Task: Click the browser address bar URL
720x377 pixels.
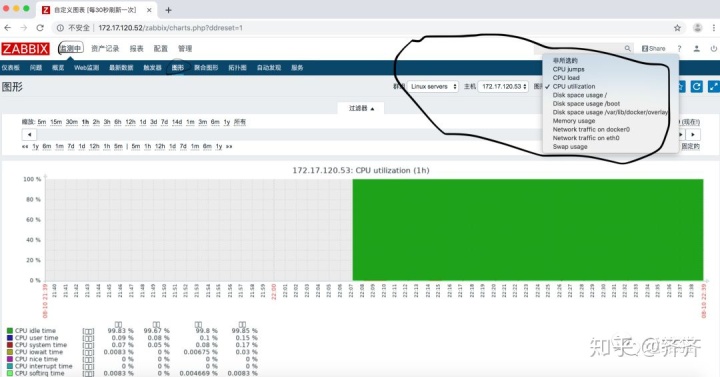Action: pos(170,28)
